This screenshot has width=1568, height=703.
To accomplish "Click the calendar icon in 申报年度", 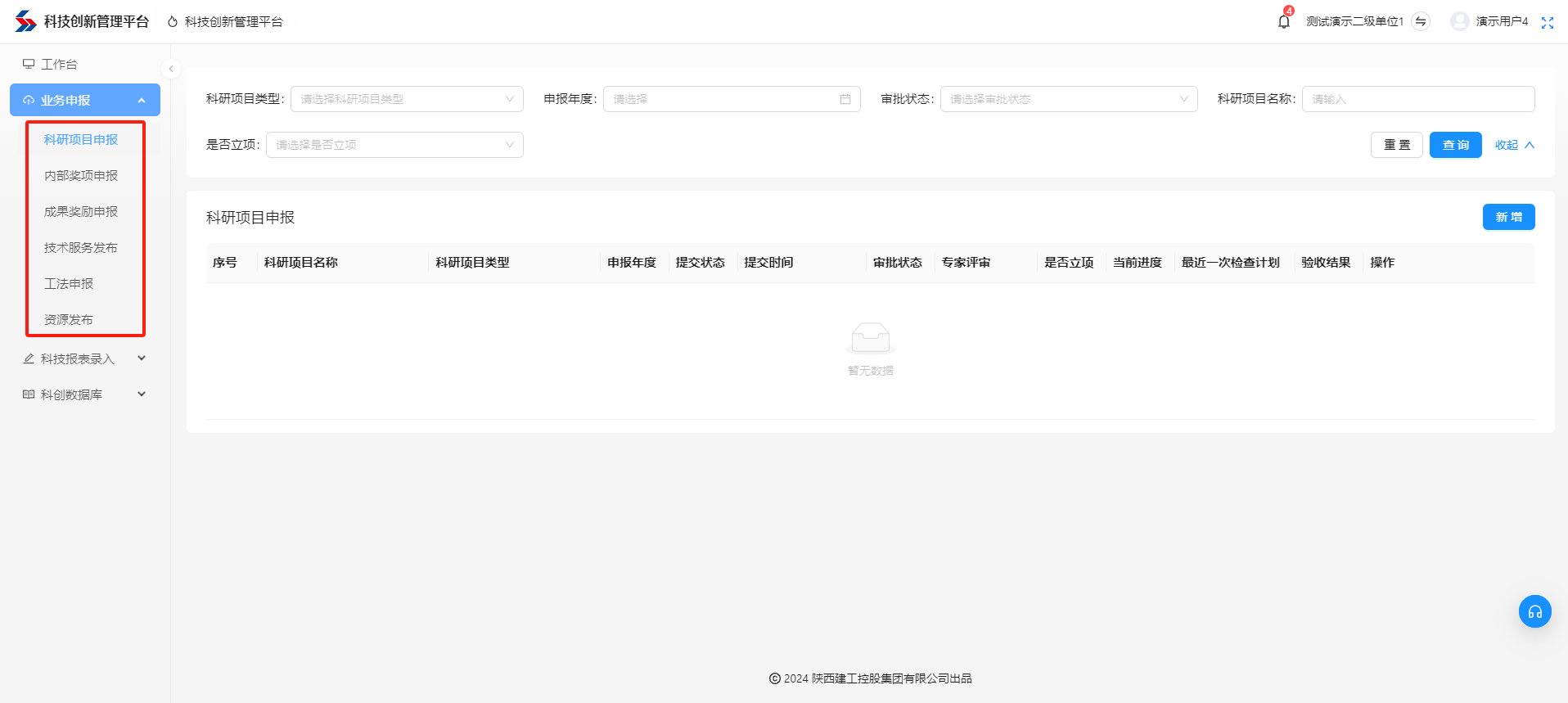I will click(x=845, y=99).
